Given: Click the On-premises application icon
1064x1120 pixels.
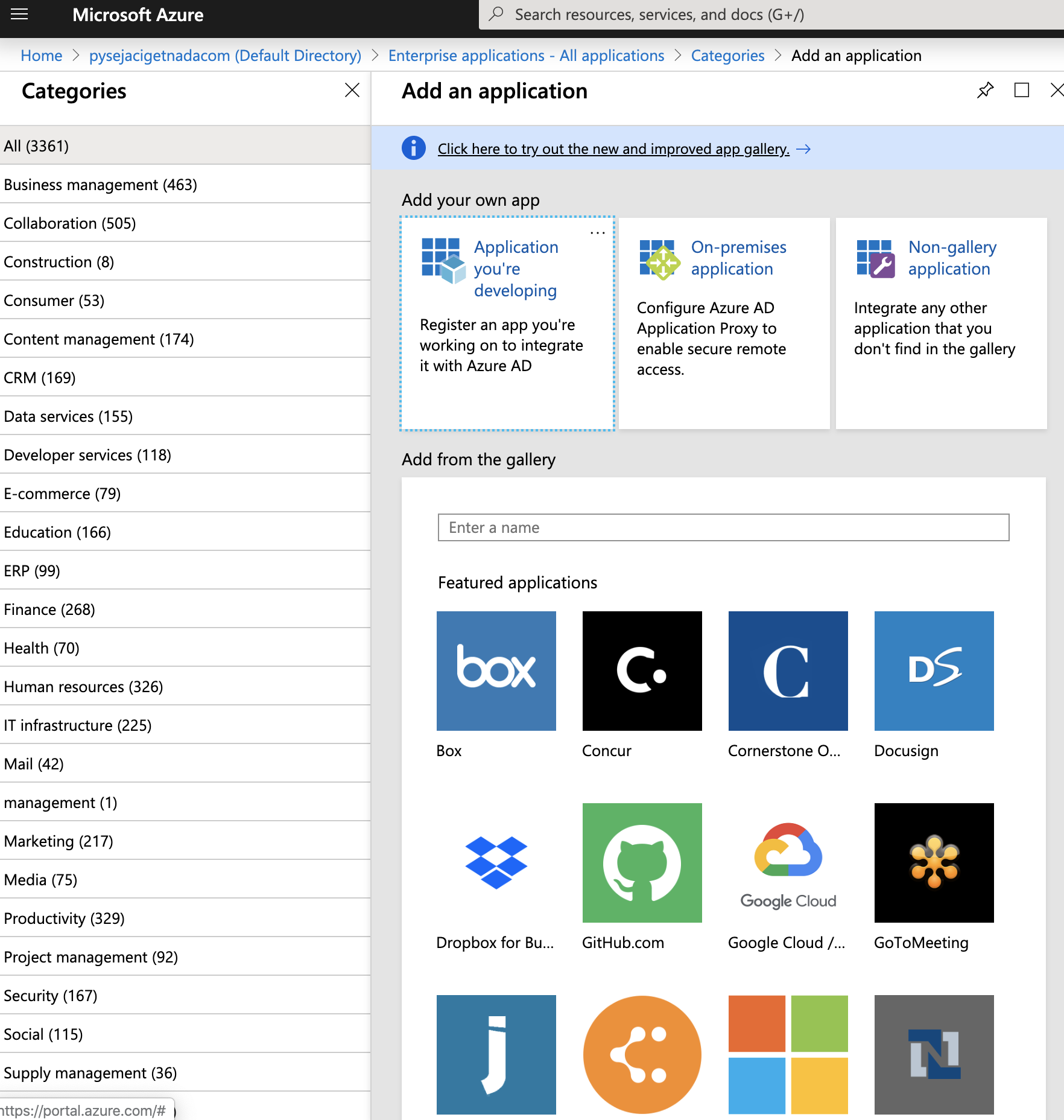Looking at the screenshot, I should click(660, 259).
